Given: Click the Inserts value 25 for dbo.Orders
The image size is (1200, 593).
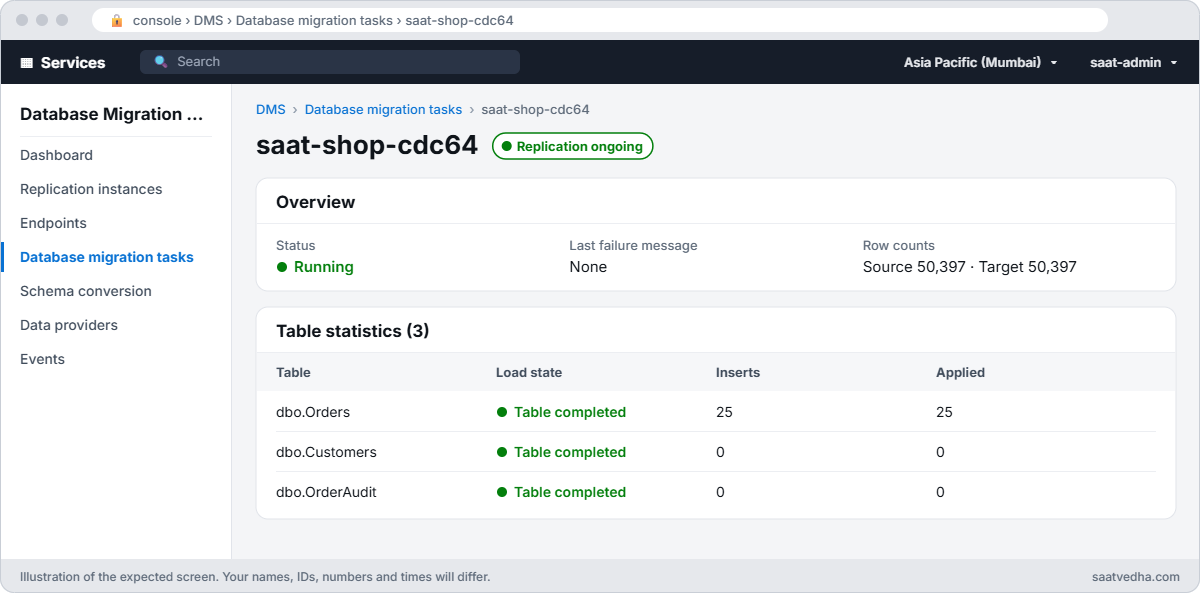Looking at the screenshot, I should [x=724, y=412].
